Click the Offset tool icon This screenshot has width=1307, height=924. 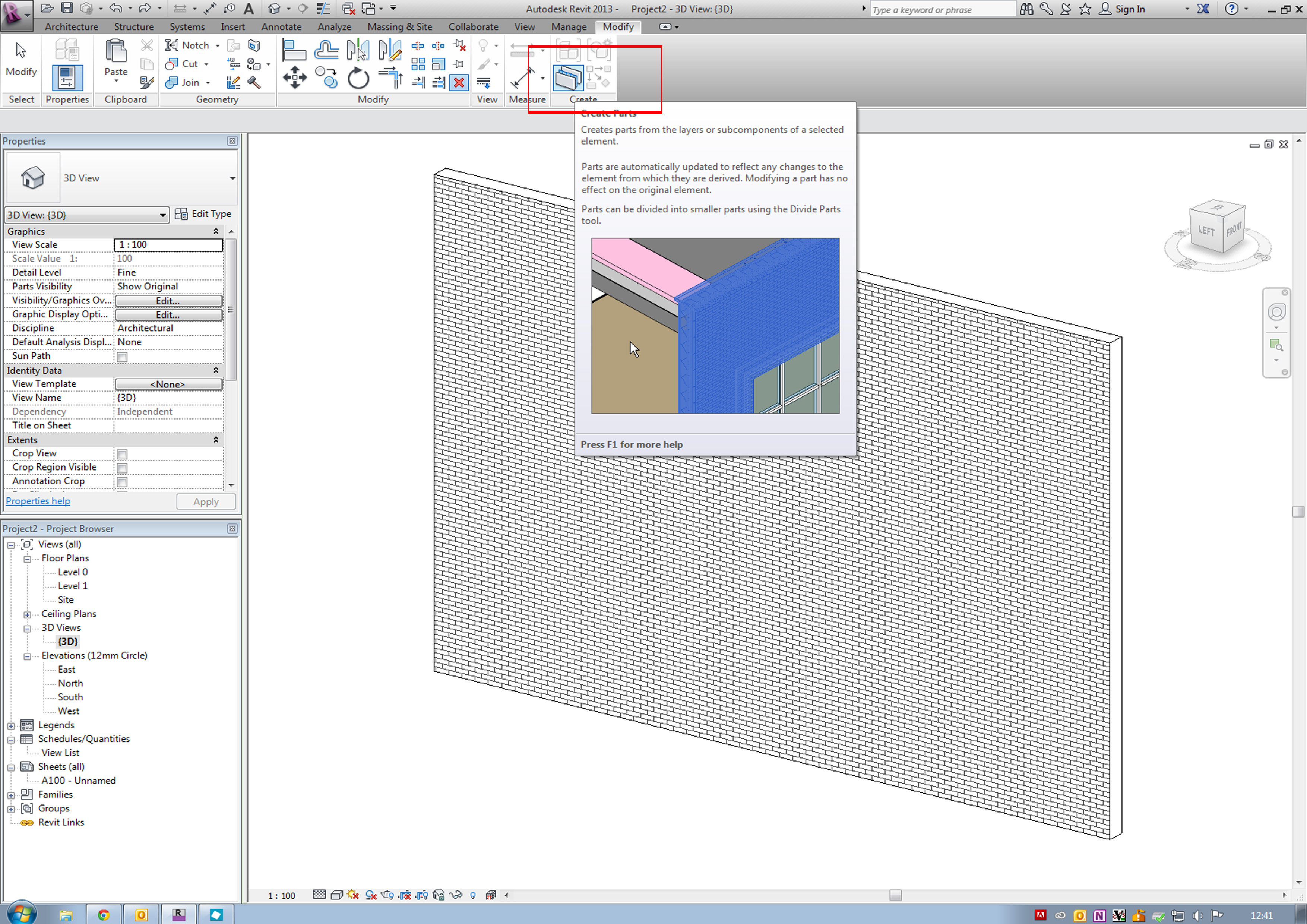click(326, 51)
